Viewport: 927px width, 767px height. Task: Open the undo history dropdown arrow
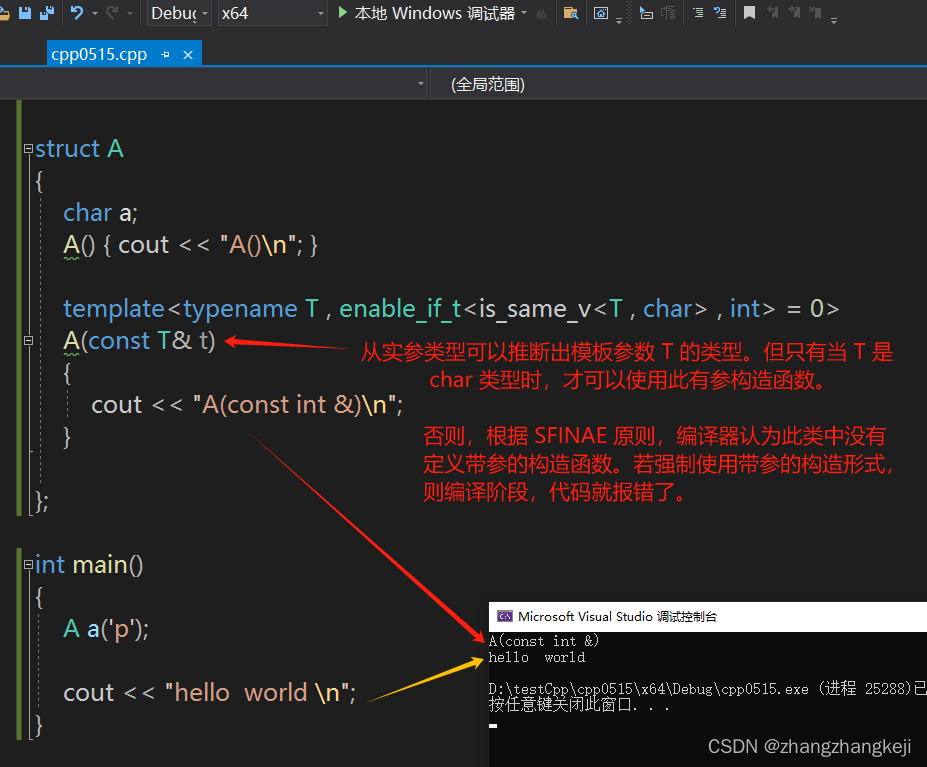pyautogui.click(x=95, y=13)
